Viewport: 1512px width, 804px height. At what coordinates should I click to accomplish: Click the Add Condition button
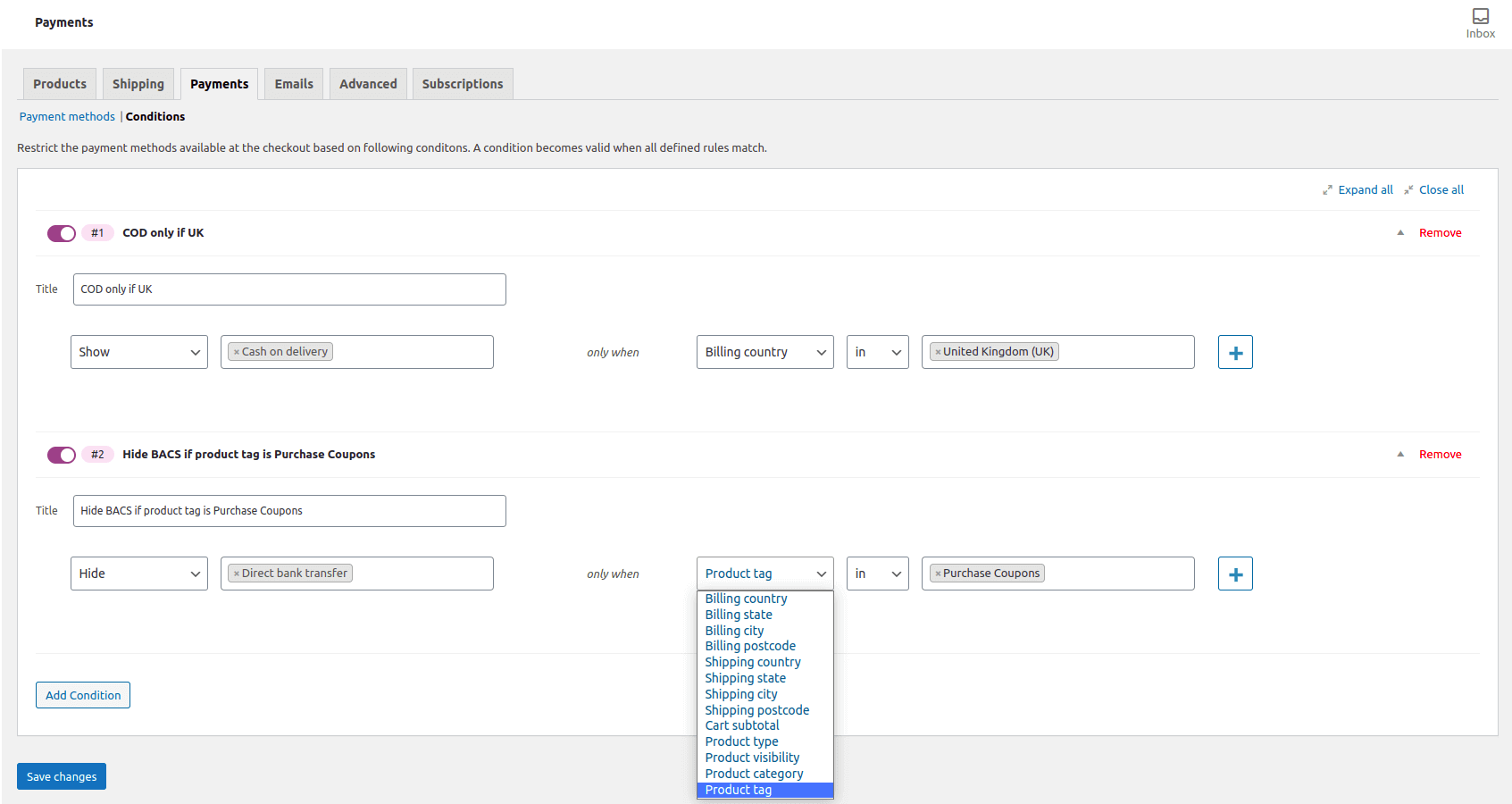82,694
